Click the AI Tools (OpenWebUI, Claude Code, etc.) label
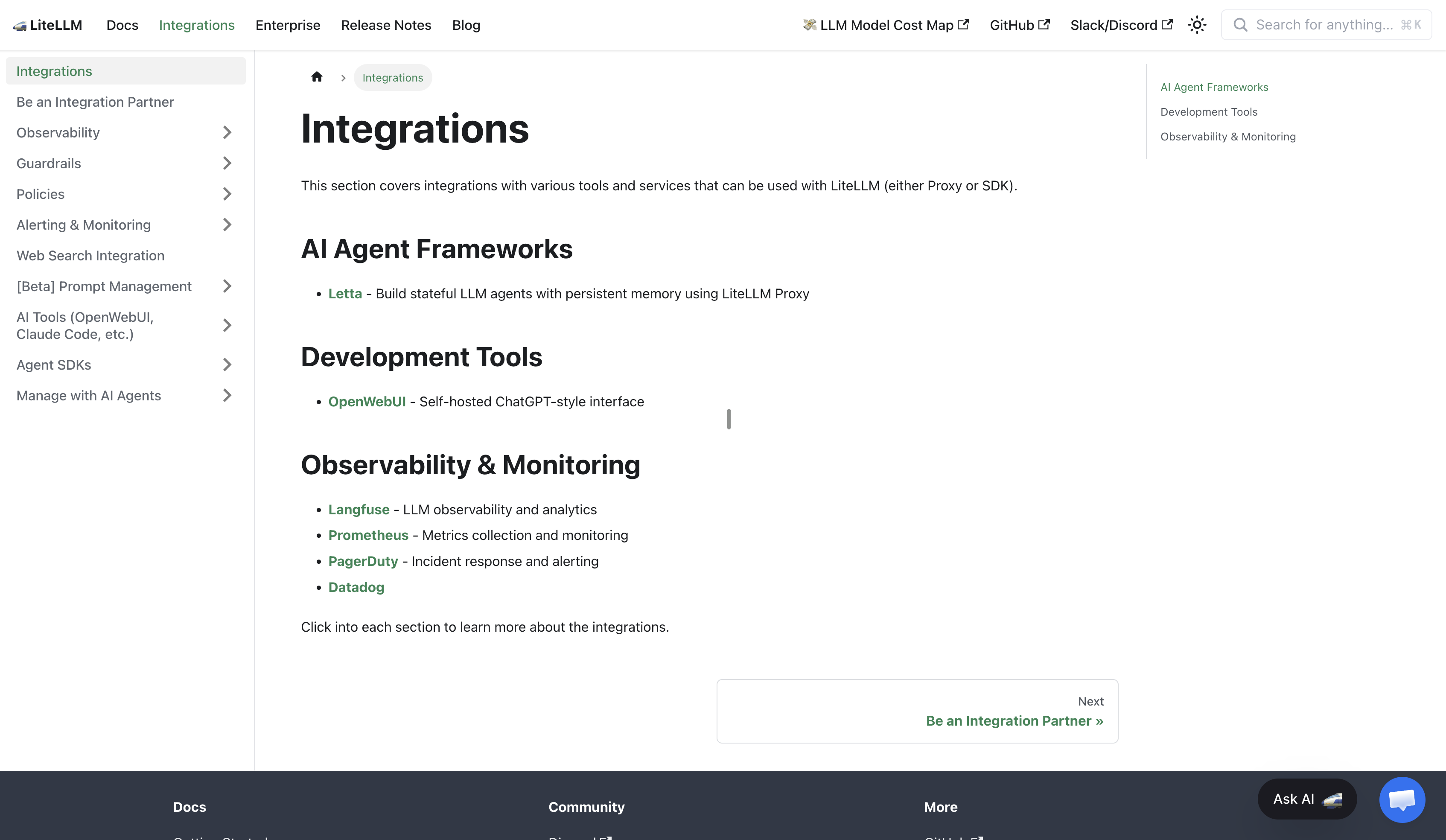1446x840 pixels. coord(85,325)
